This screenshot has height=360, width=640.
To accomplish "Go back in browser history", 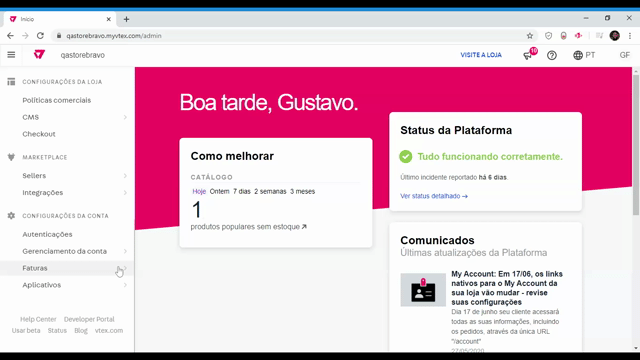I will tap(10, 36).
